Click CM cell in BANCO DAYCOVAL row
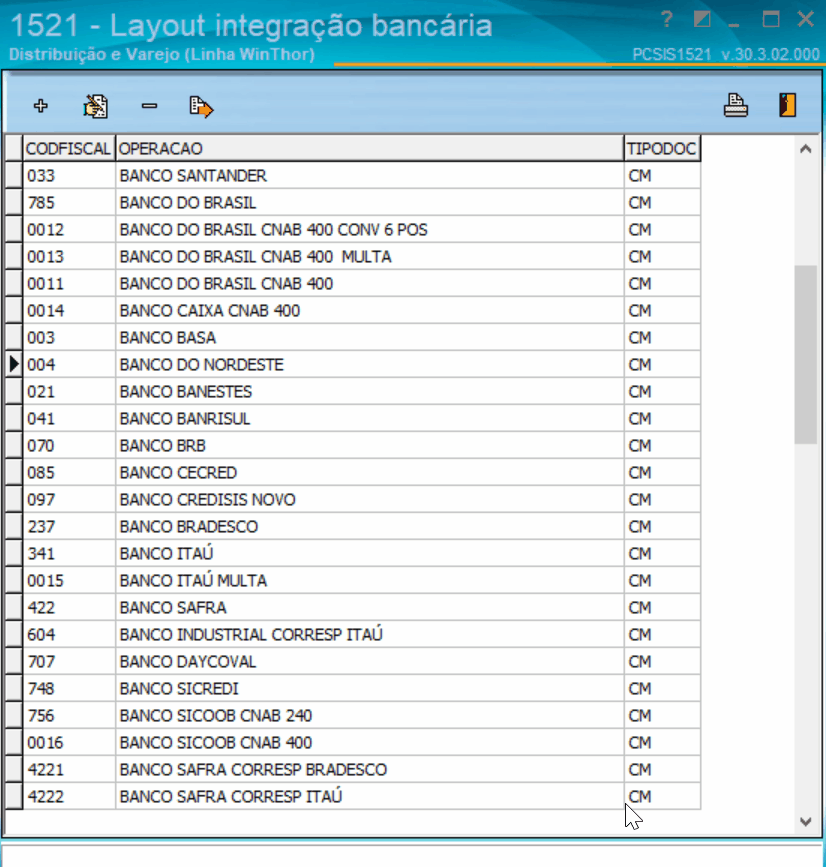 pos(662,661)
